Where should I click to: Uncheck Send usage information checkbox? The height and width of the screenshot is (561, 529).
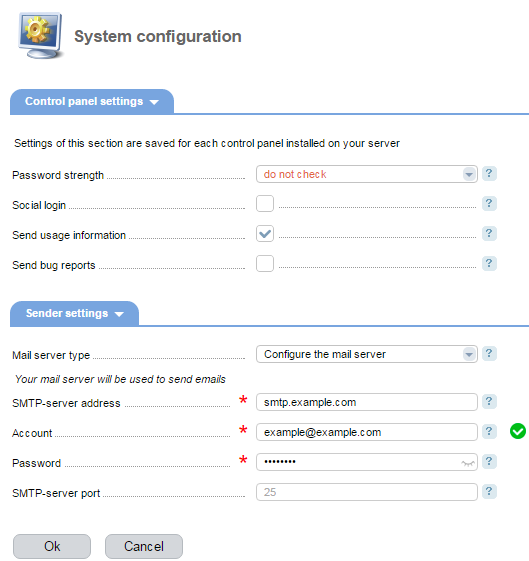pos(265,234)
